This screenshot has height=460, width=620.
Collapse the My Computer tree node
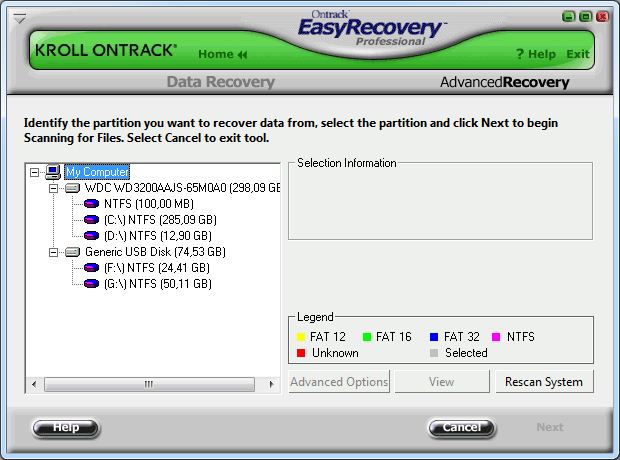(x=35, y=172)
